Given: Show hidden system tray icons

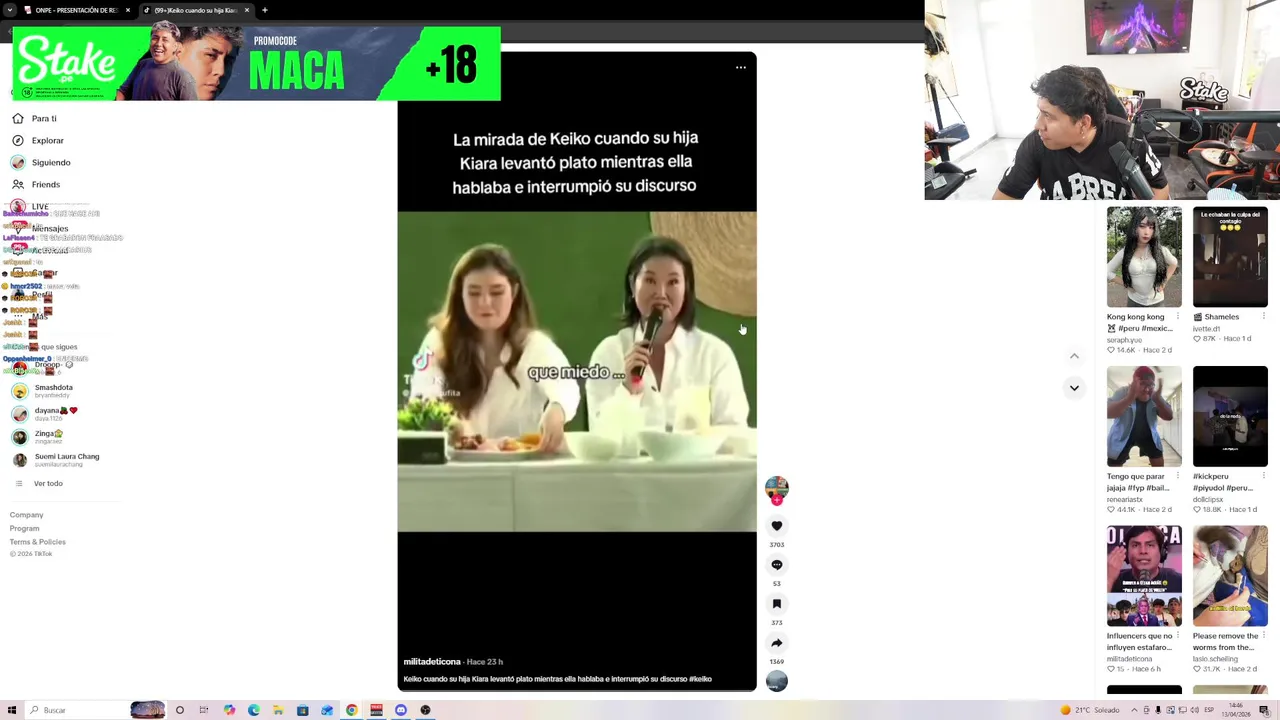Looking at the screenshot, I should coord(1134,710).
